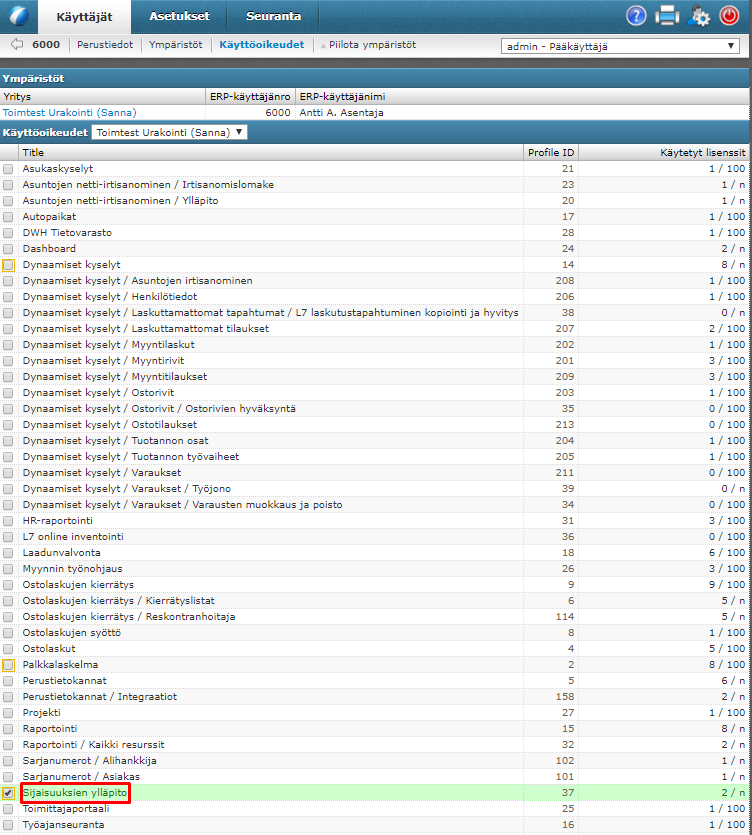752x835 pixels.
Task: Click the L7 online inventointi row title
Action: coord(73,536)
